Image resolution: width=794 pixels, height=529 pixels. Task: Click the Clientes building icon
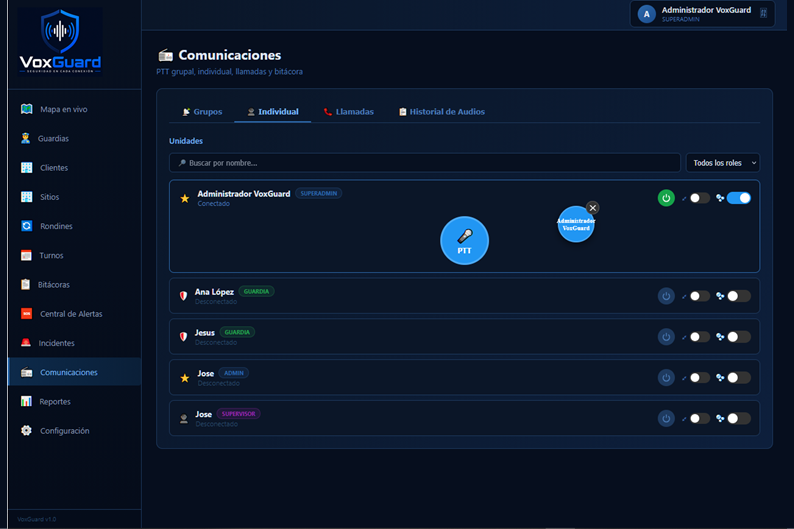(x=26, y=168)
